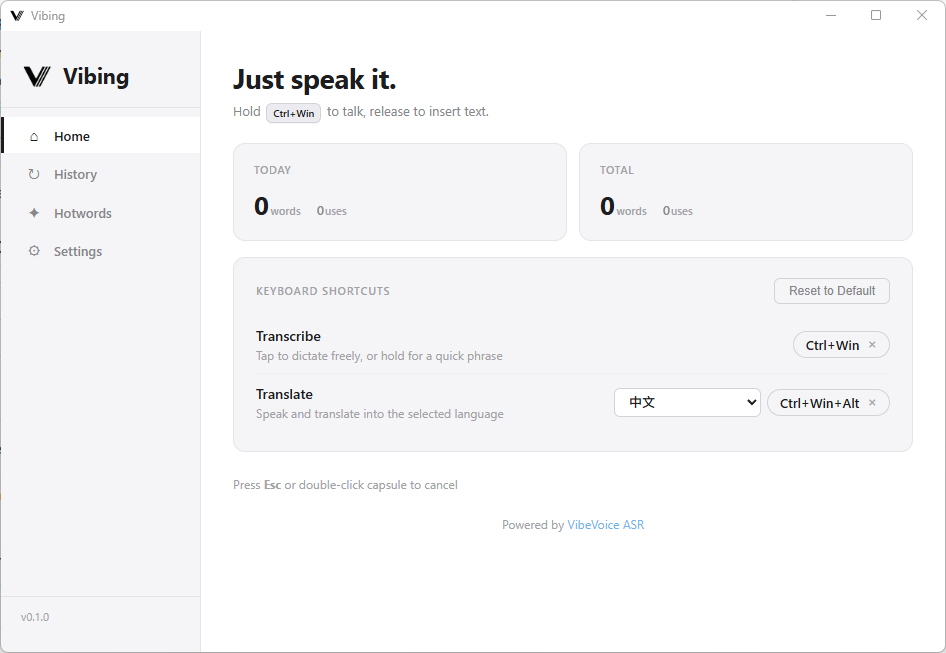Click the Ctrl+Win Transcribe shortcut field
Viewport: 946px width, 653px height.
point(832,345)
